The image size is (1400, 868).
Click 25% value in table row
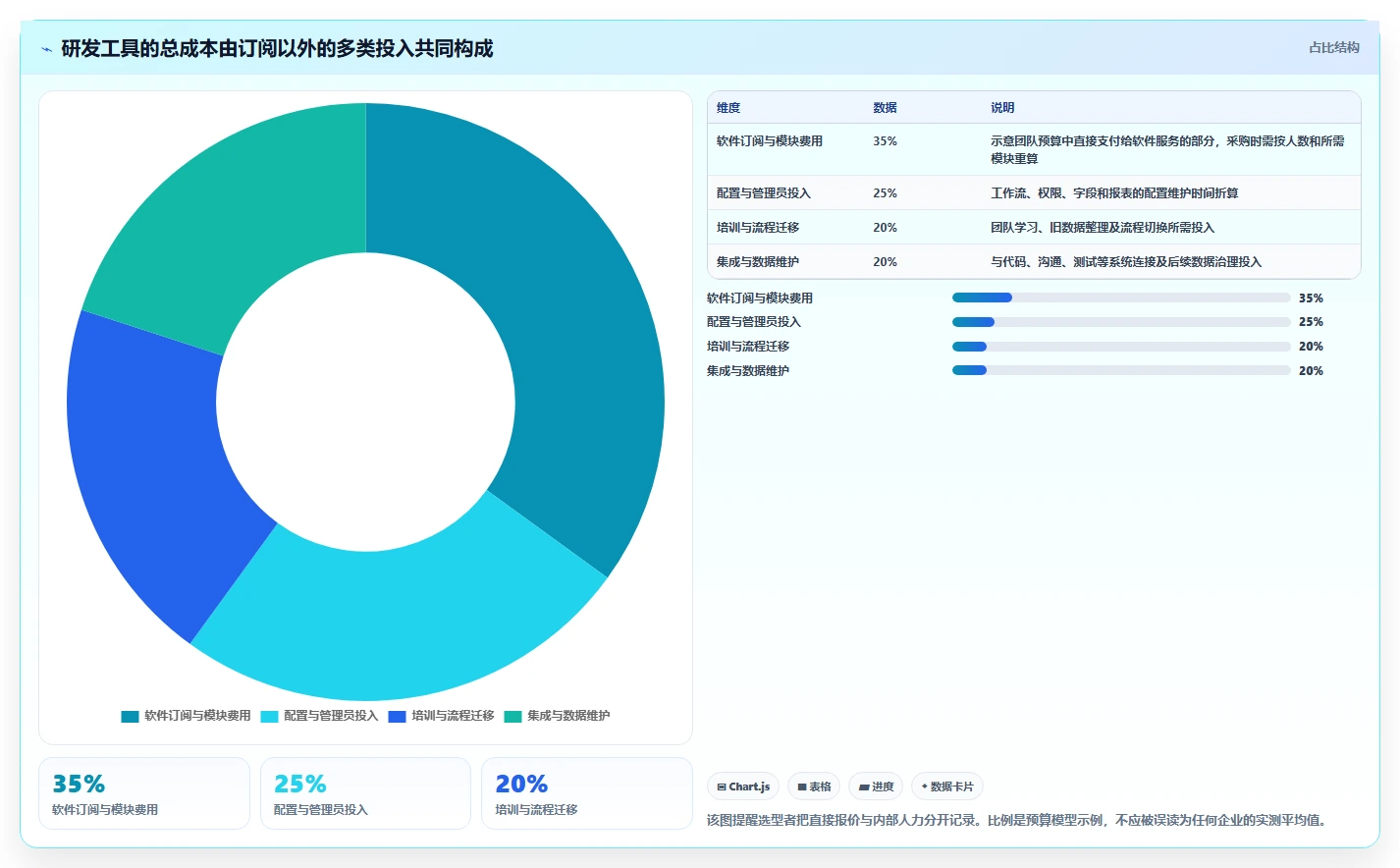click(885, 193)
